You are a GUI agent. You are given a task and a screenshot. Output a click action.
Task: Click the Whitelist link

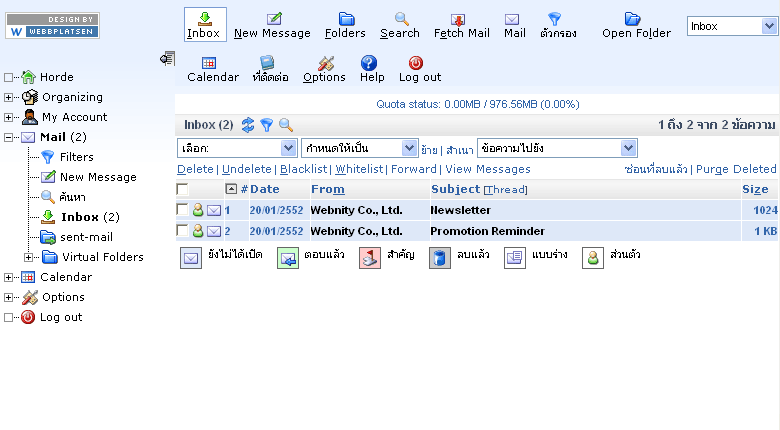pos(359,169)
